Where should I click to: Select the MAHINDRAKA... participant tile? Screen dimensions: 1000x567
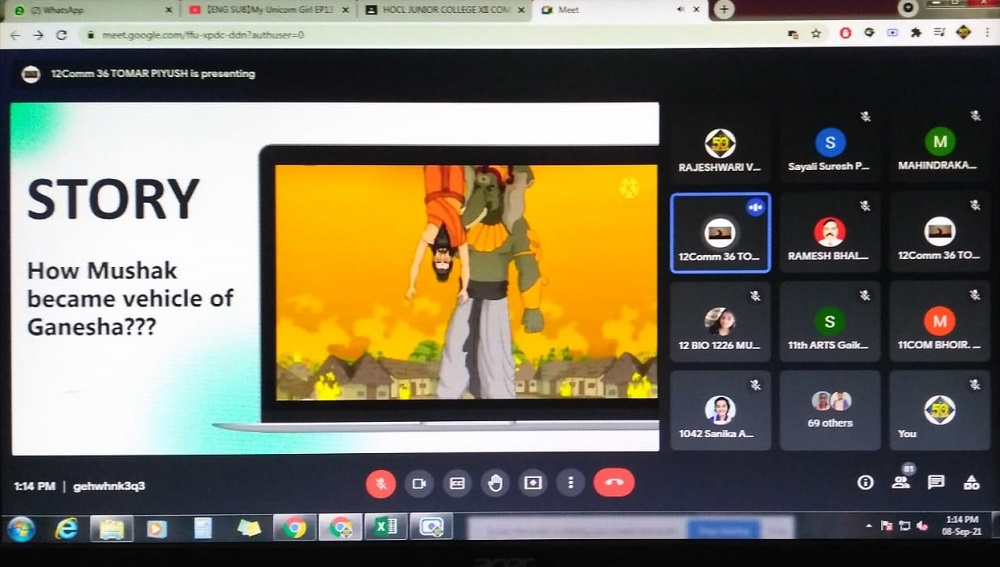pos(939,144)
